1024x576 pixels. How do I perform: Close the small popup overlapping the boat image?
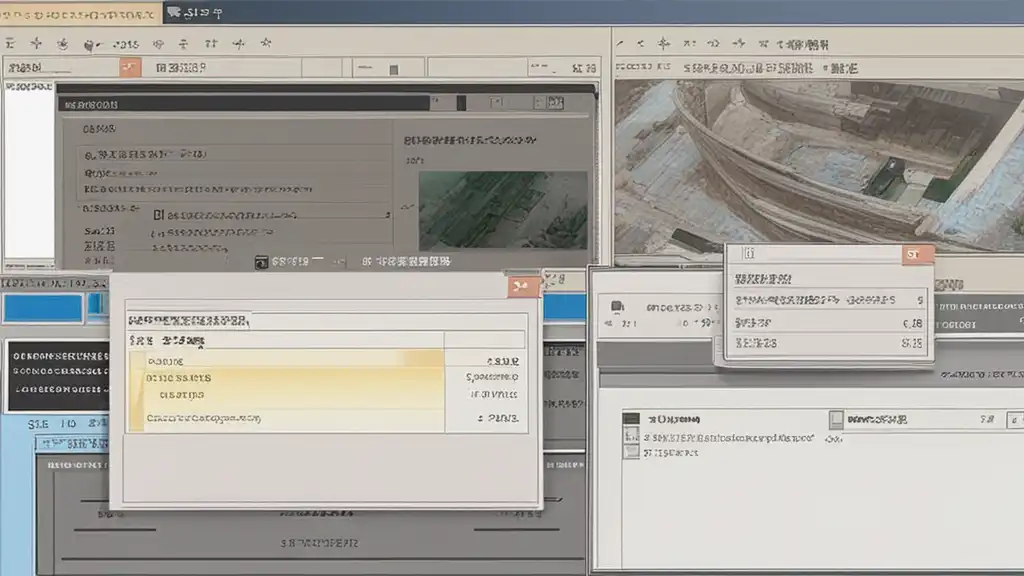tap(917, 255)
